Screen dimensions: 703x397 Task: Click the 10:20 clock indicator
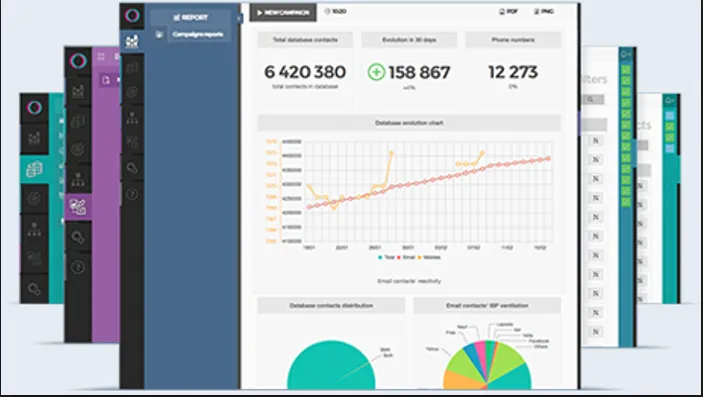[335, 12]
